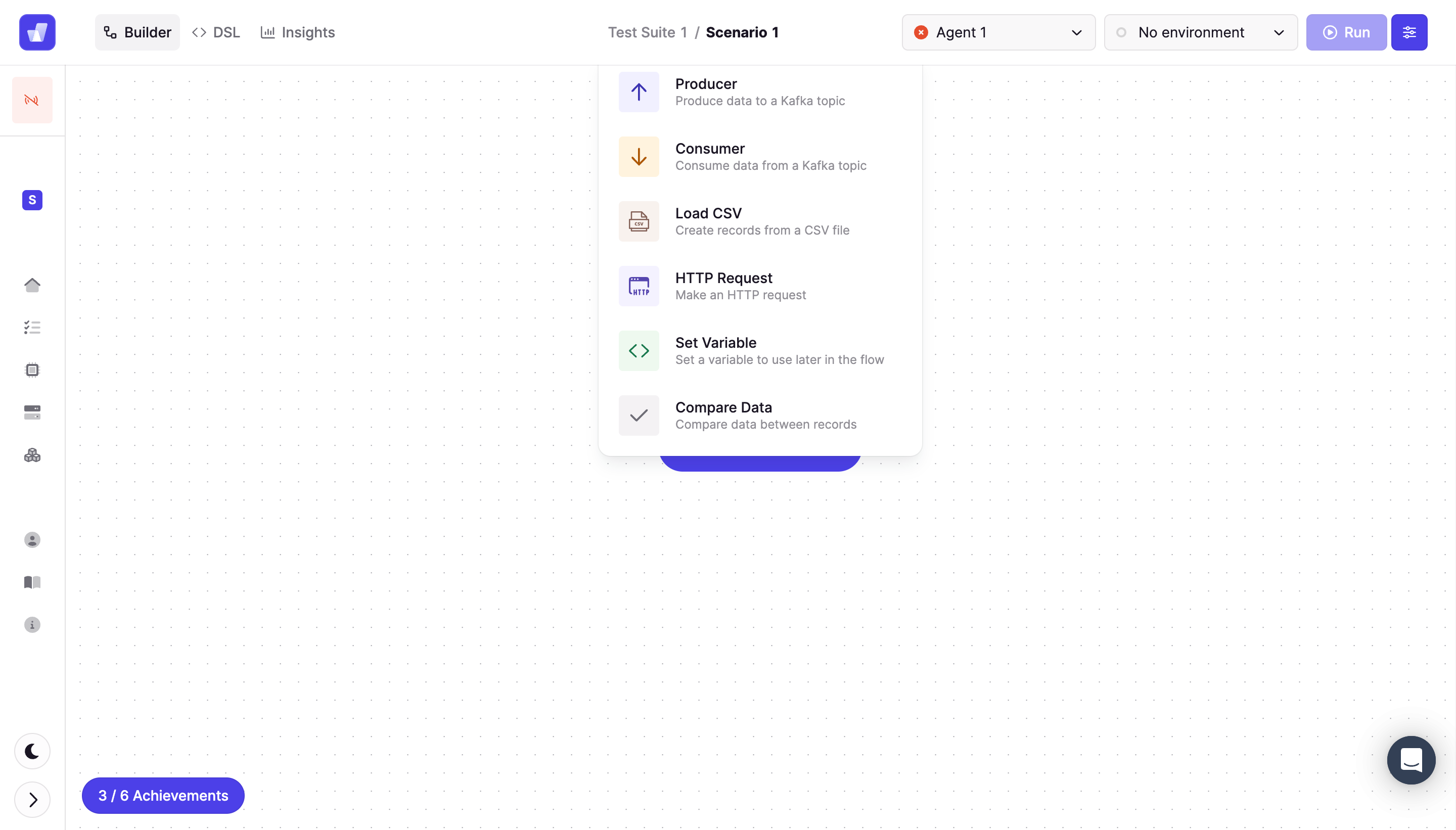Open the S workspace avatar
1456x830 pixels.
32,200
